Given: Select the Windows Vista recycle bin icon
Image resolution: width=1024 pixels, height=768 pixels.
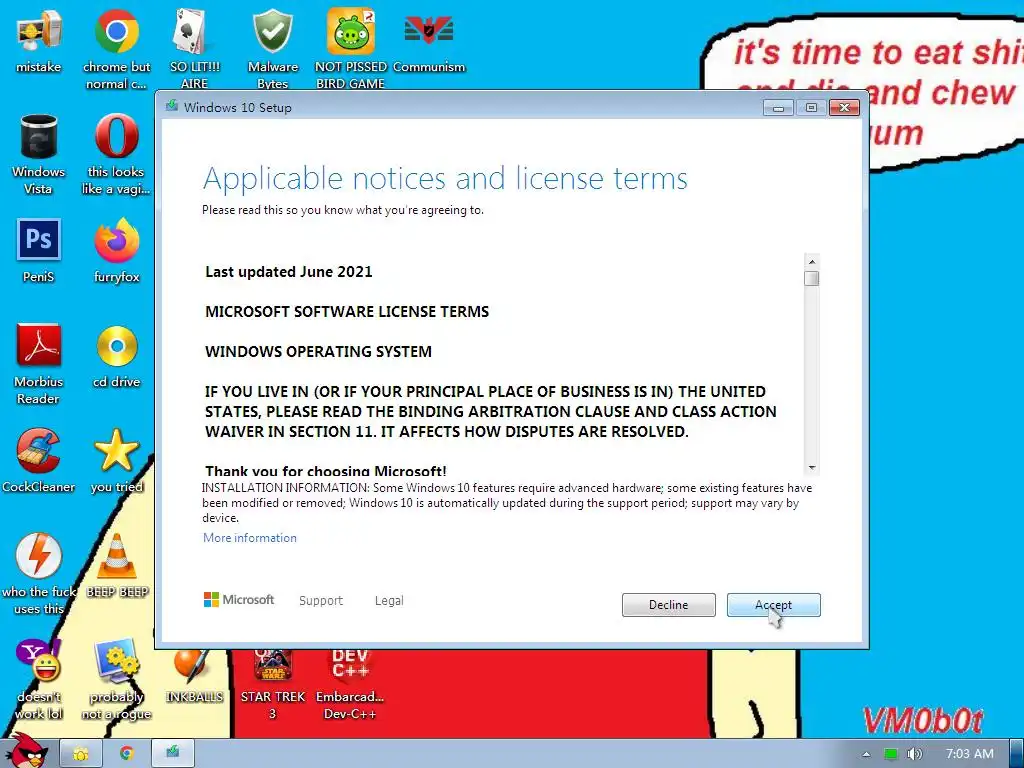Looking at the screenshot, I should click(x=39, y=154).
